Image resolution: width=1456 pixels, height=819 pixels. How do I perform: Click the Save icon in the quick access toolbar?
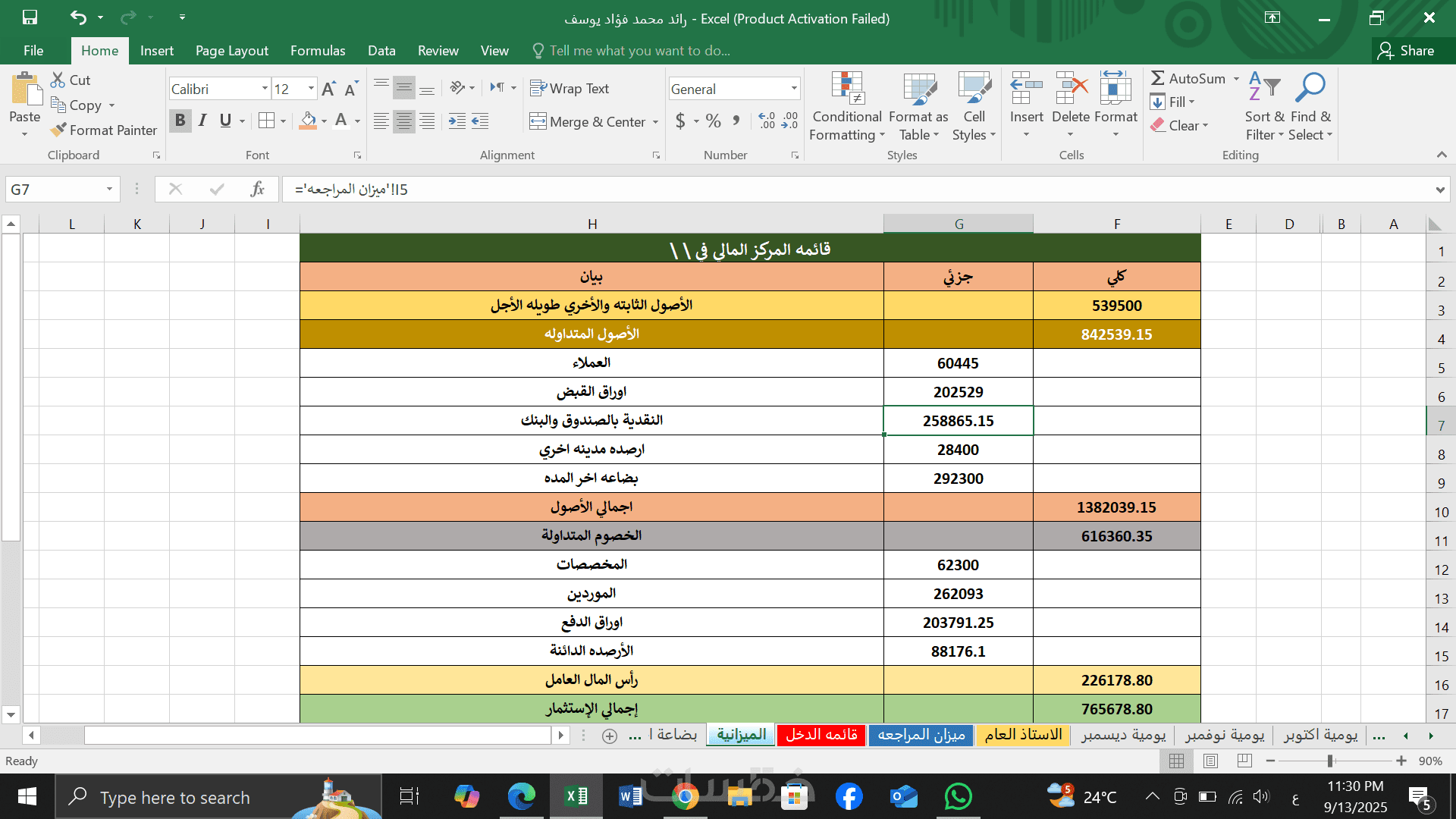coord(30,17)
